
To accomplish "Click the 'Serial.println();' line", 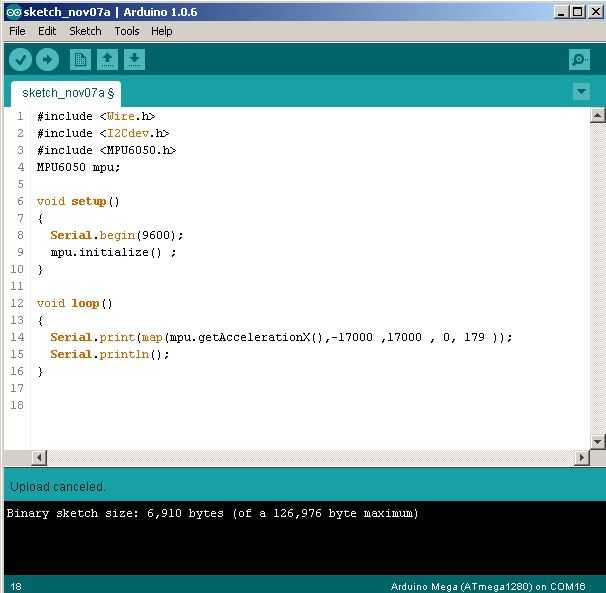I will coord(110,354).
